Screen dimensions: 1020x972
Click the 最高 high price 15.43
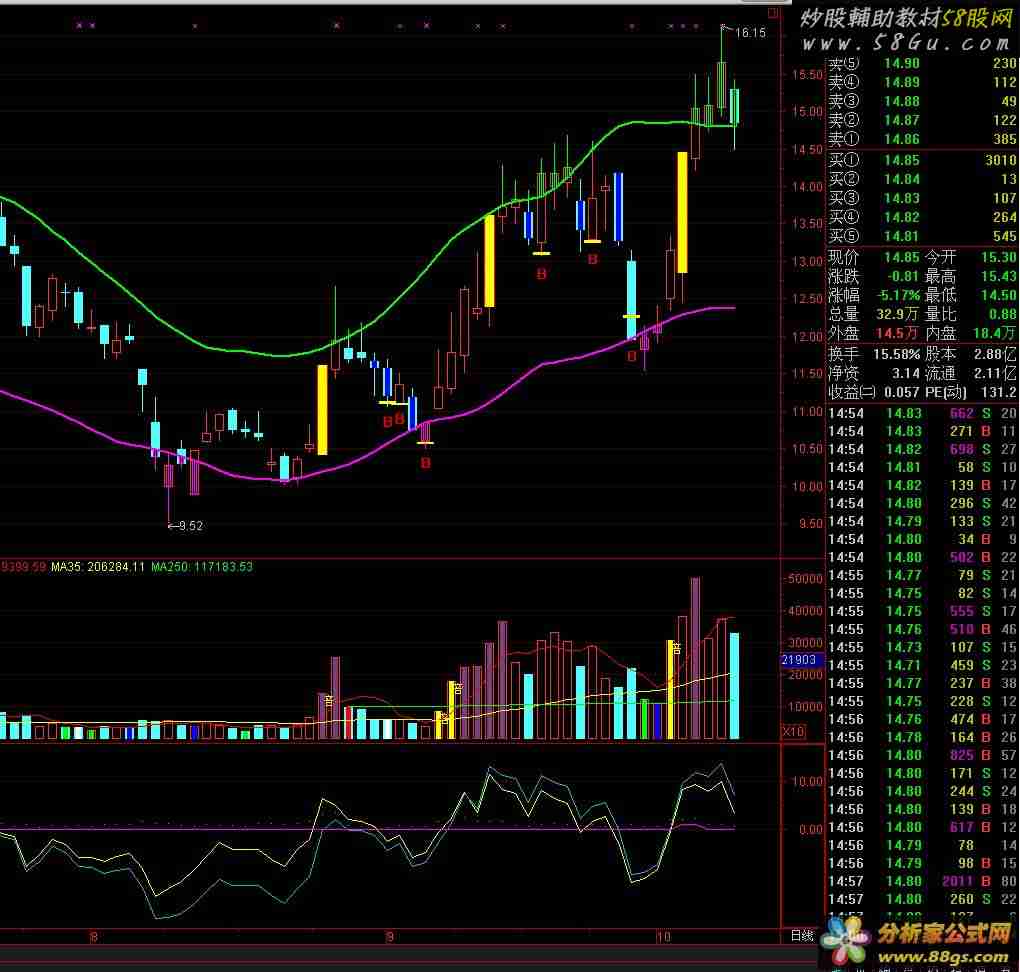coord(999,276)
